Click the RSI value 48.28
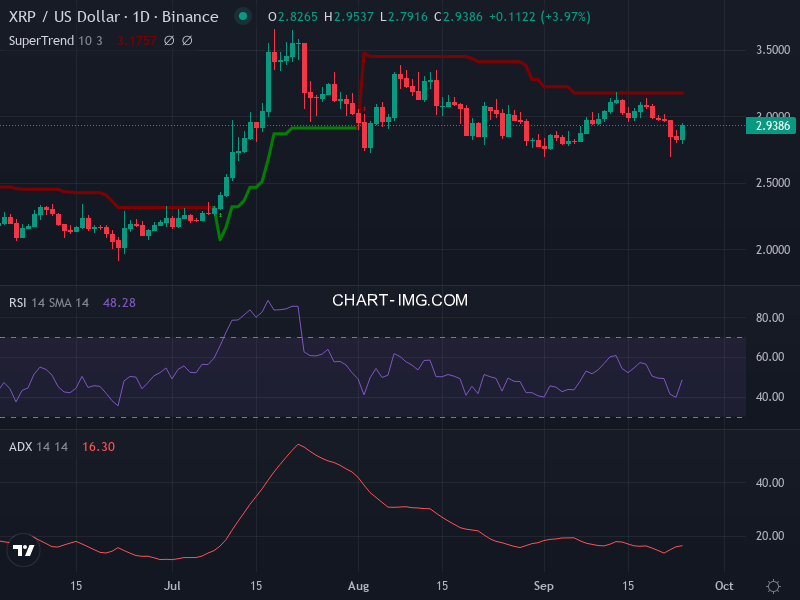 pyautogui.click(x=119, y=302)
